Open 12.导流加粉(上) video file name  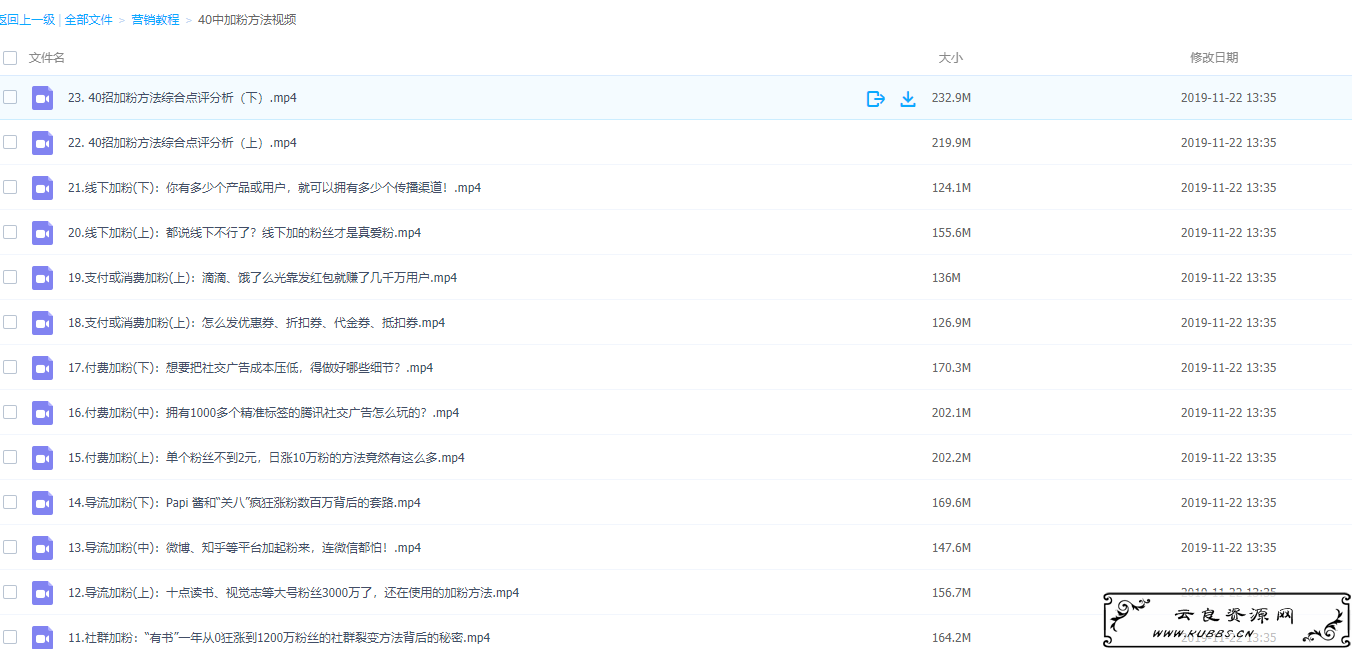point(293,593)
